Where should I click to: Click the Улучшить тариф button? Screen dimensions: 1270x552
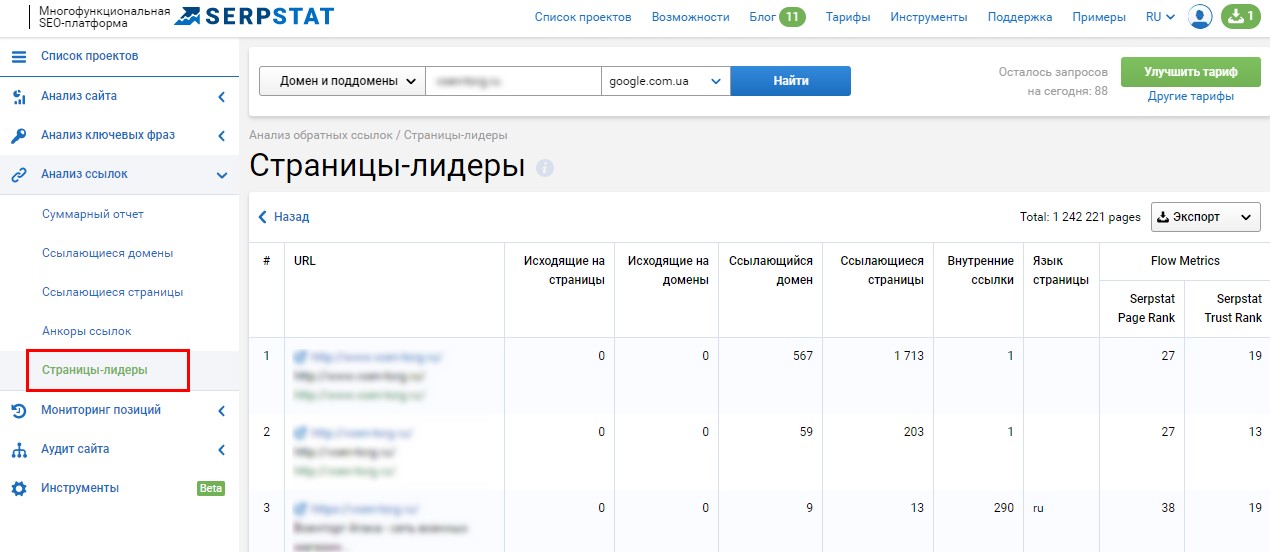(1191, 72)
